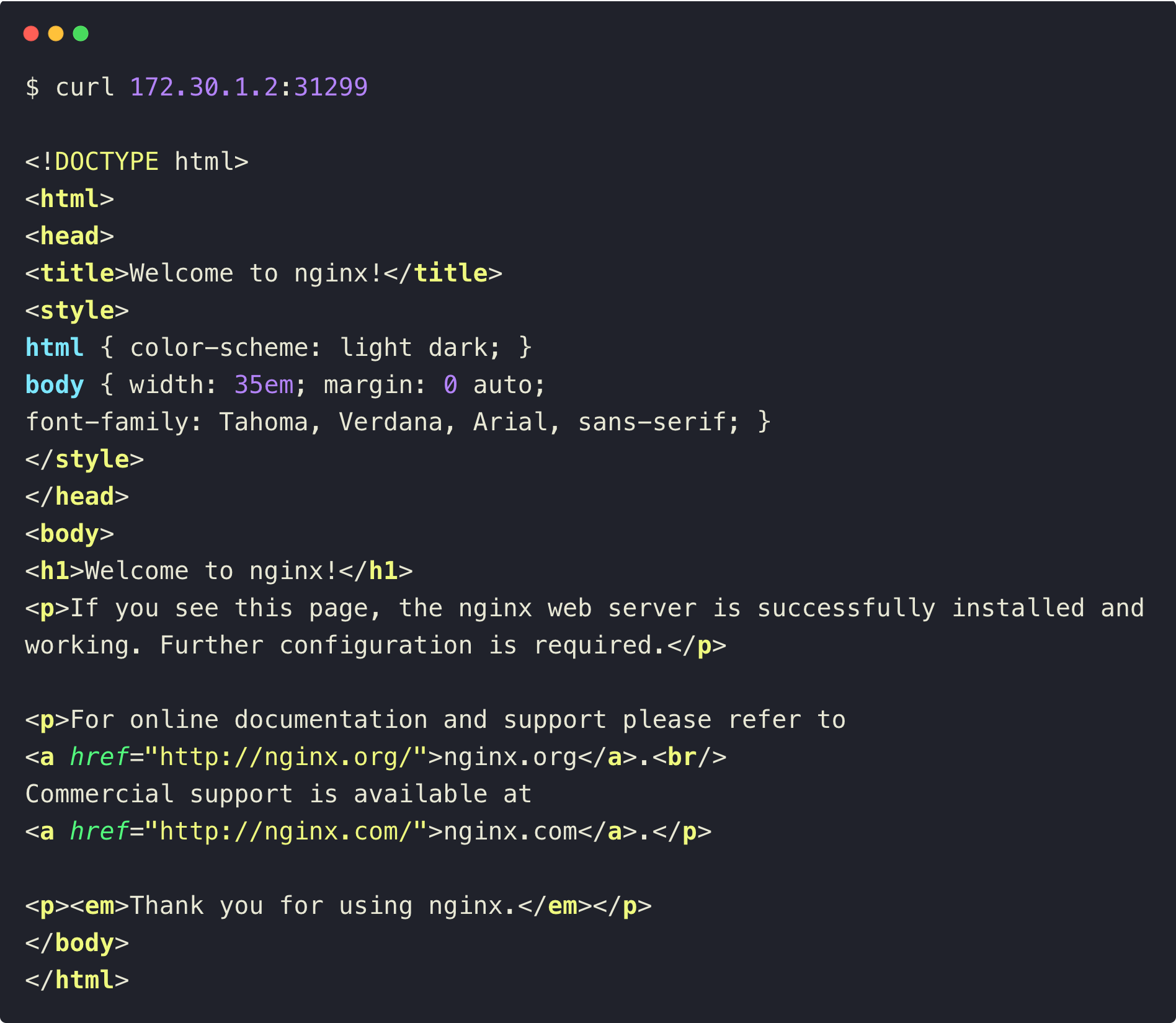Screen dimensions: 1176x1023
Task: Select the curl command text
Action: click(x=86, y=87)
